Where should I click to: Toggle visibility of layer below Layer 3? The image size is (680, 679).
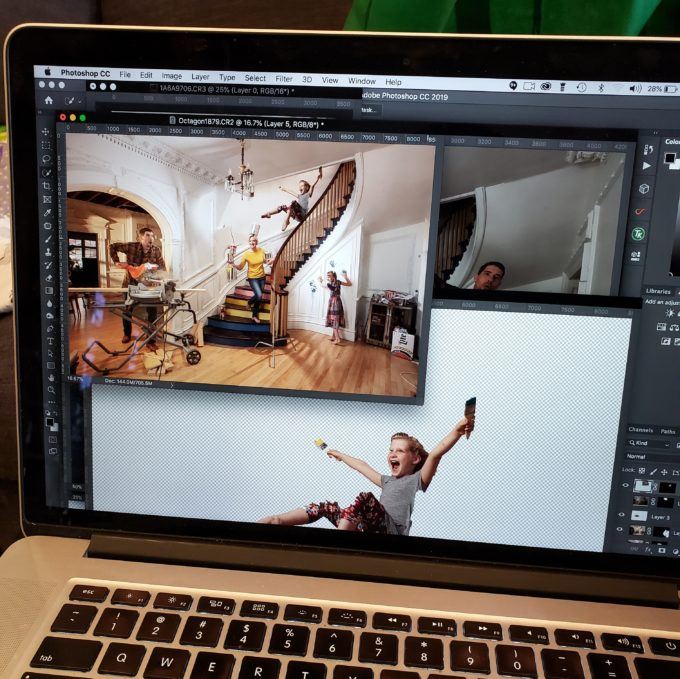coord(620,529)
